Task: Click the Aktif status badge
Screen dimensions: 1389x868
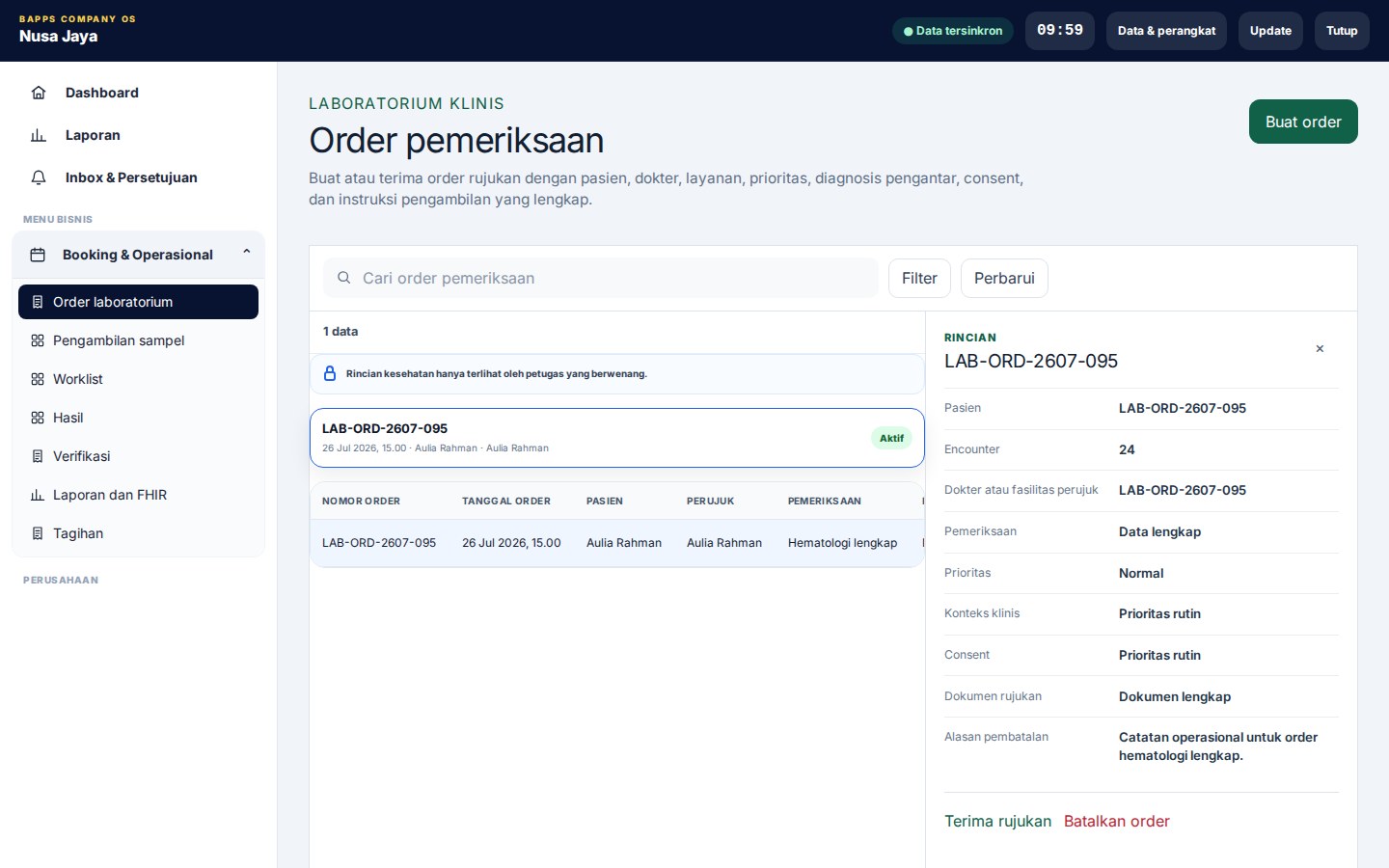Action: 891,438
